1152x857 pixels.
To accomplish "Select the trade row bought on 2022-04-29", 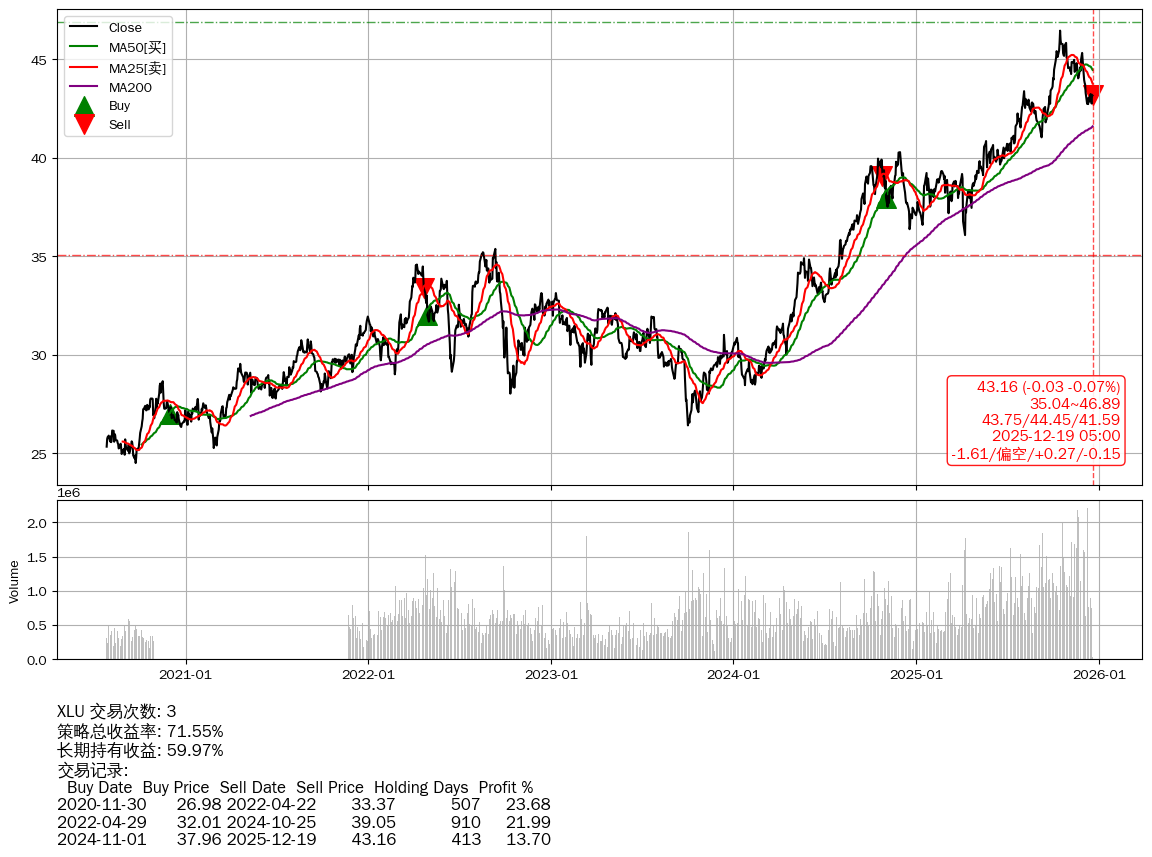I will pyautogui.click(x=303, y=823).
